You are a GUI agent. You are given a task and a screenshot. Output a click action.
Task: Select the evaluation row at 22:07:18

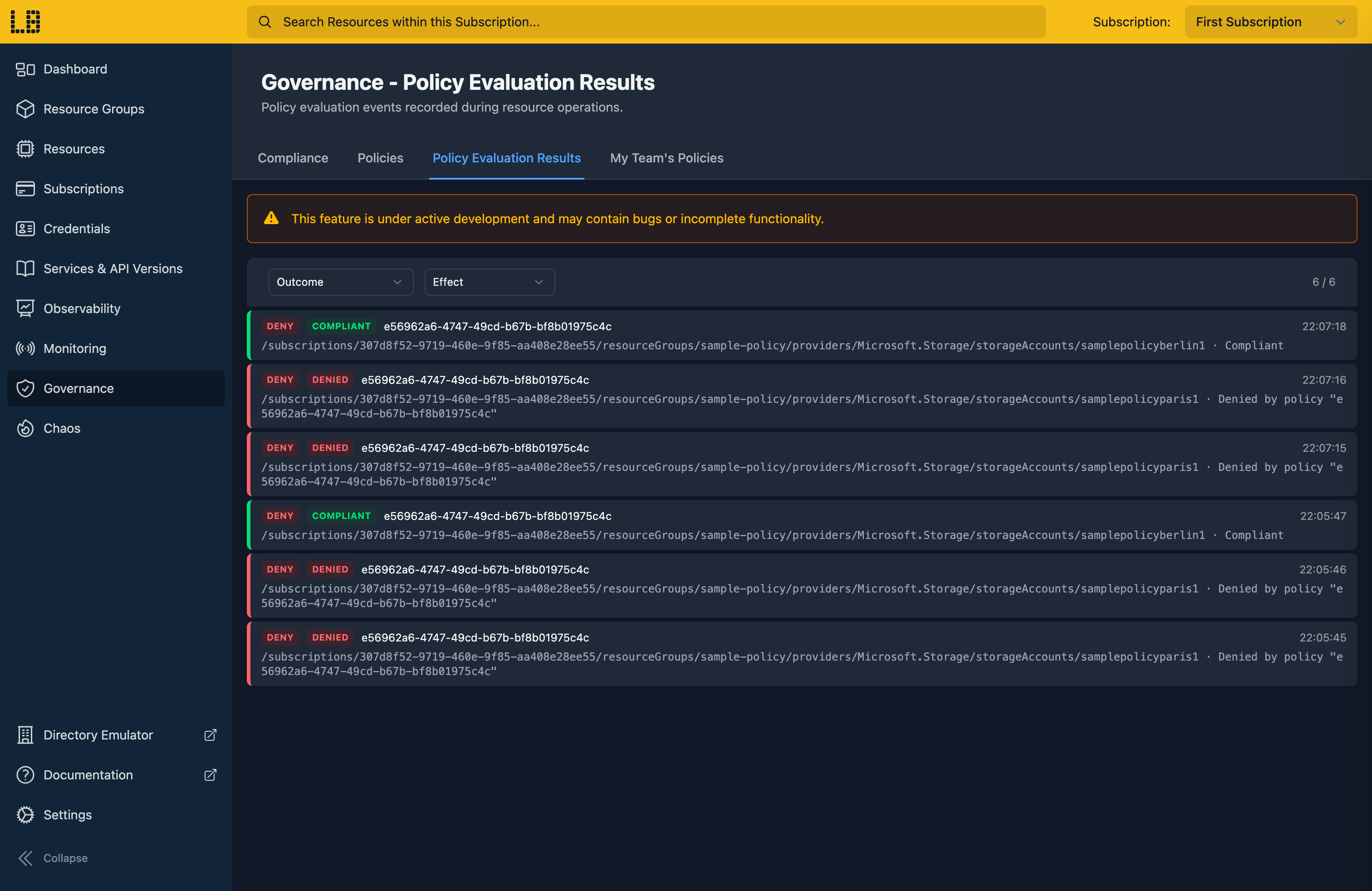tap(802, 335)
